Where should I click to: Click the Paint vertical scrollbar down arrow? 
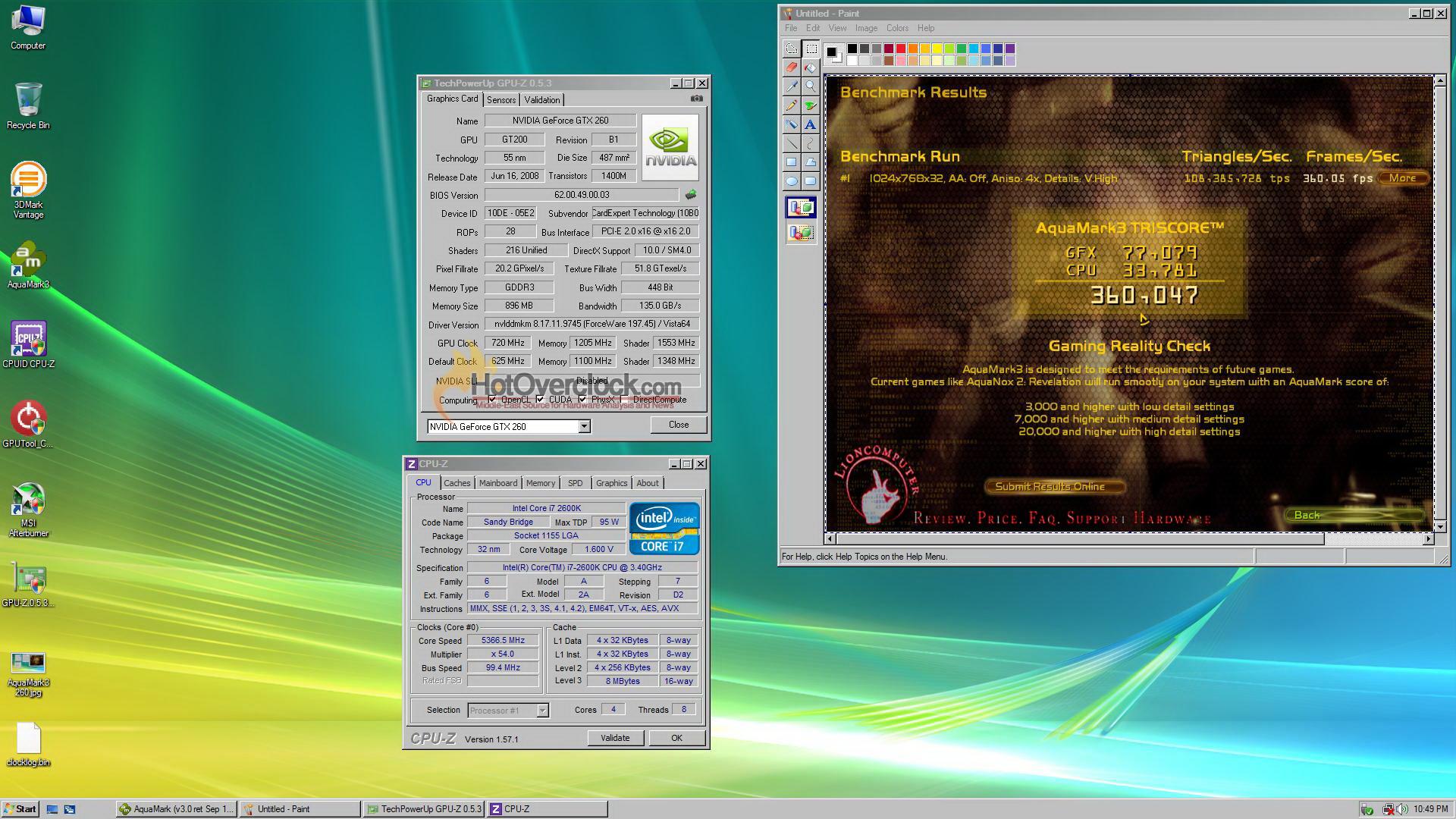[1440, 526]
